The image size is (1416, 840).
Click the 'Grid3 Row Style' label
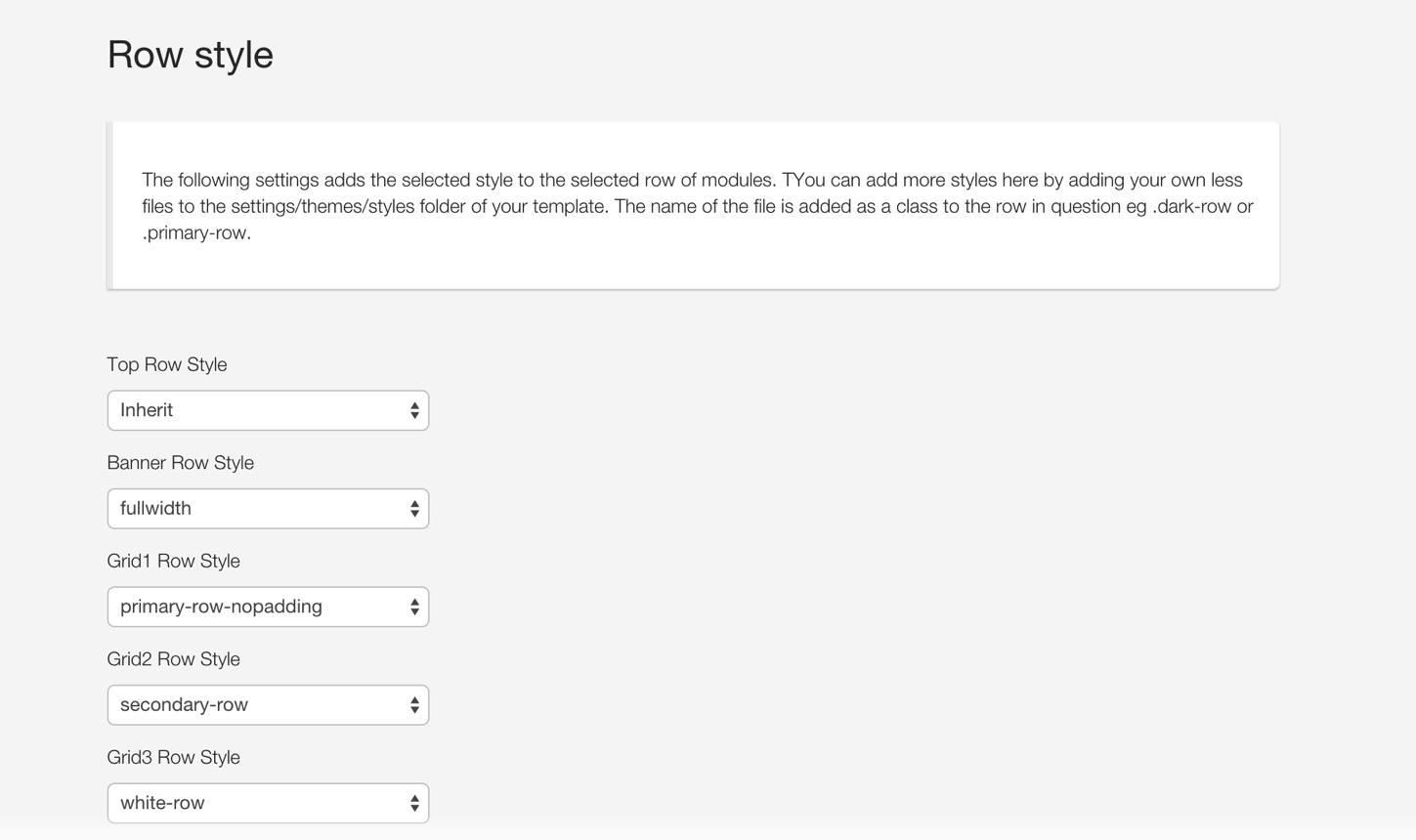click(x=174, y=757)
